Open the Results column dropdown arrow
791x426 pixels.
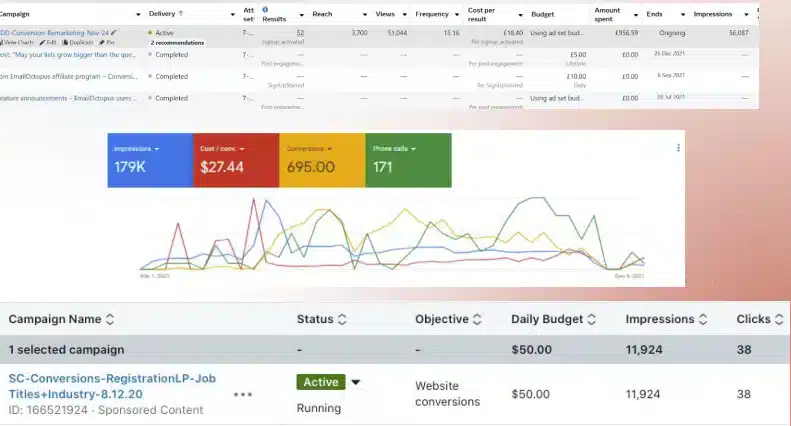click(302, 15)
